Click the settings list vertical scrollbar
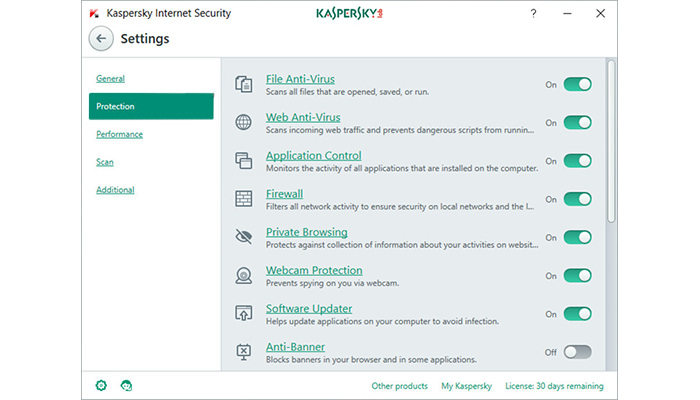 pyautogui.click(x=611, y=140)
